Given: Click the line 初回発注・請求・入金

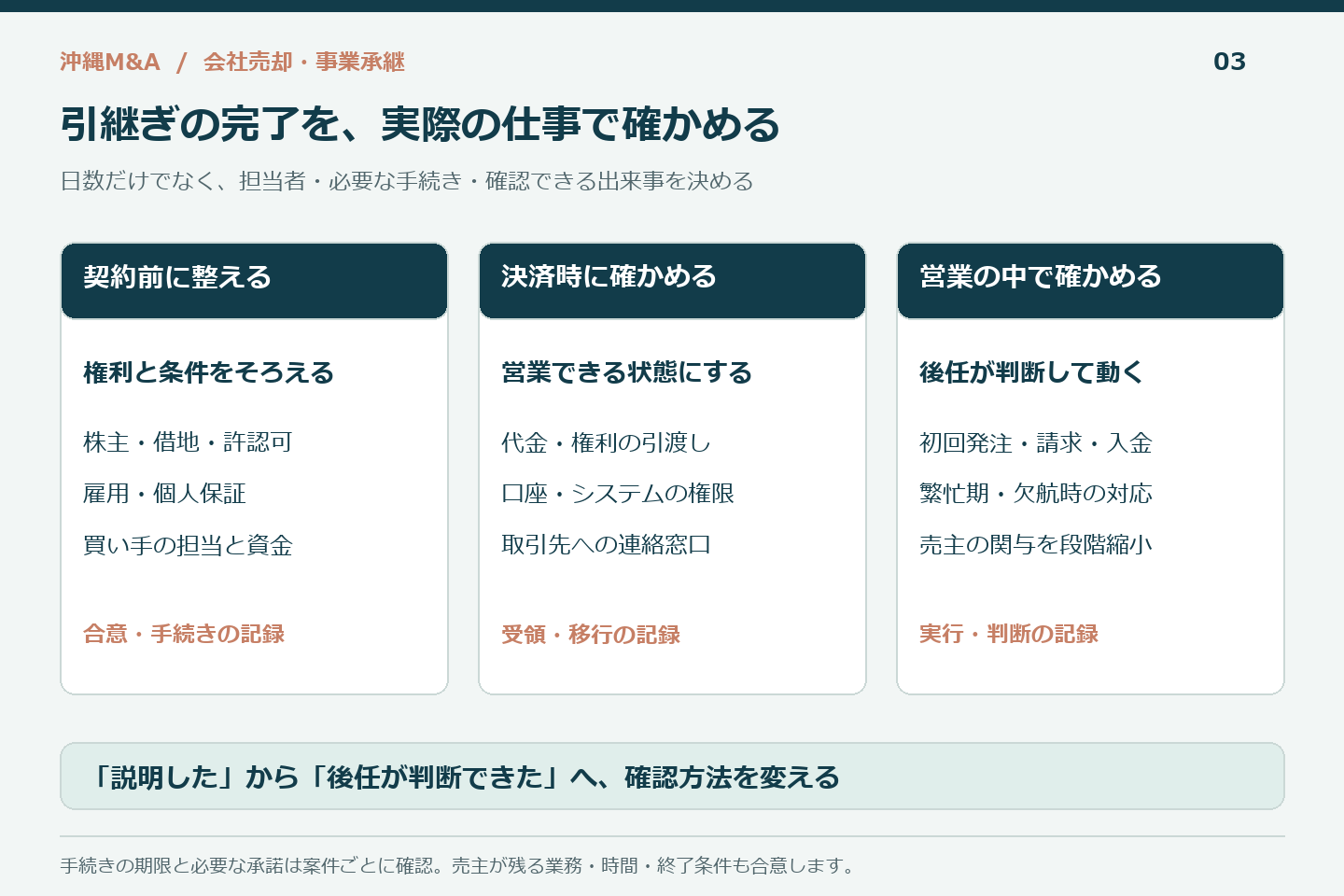Looking at the screenshot, I should point(1036,442).
